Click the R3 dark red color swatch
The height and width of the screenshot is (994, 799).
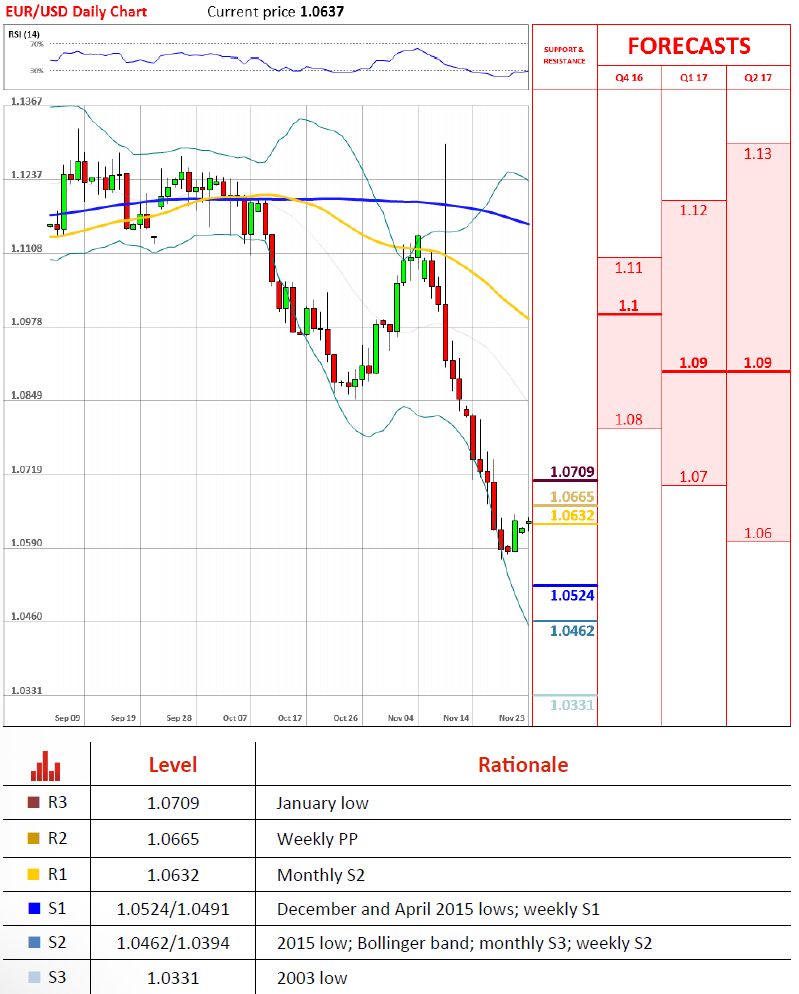34,803
